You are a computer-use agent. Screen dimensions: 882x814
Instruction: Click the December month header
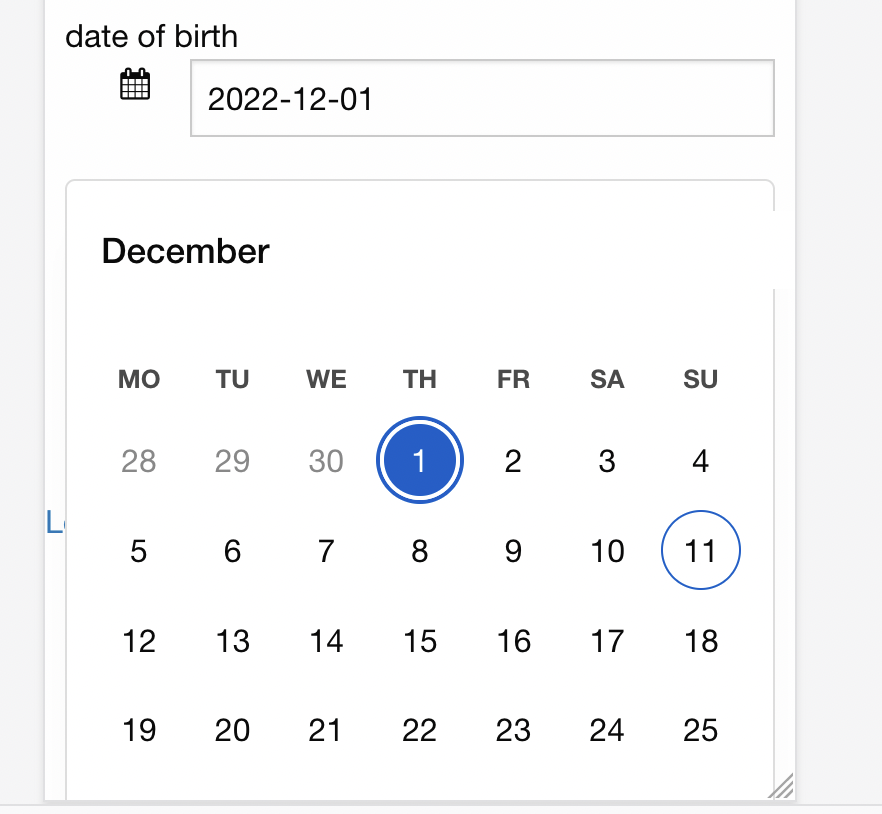point(185,251)
